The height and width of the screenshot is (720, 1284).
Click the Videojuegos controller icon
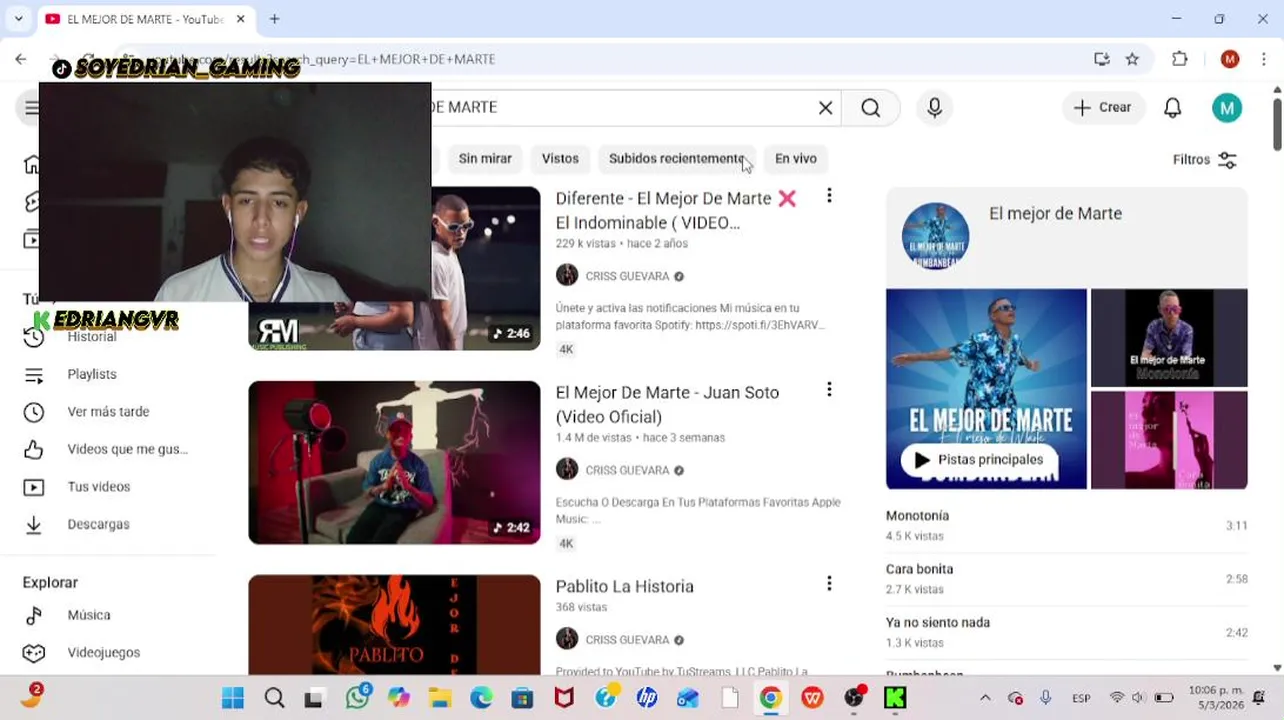(x=34, y=653)
